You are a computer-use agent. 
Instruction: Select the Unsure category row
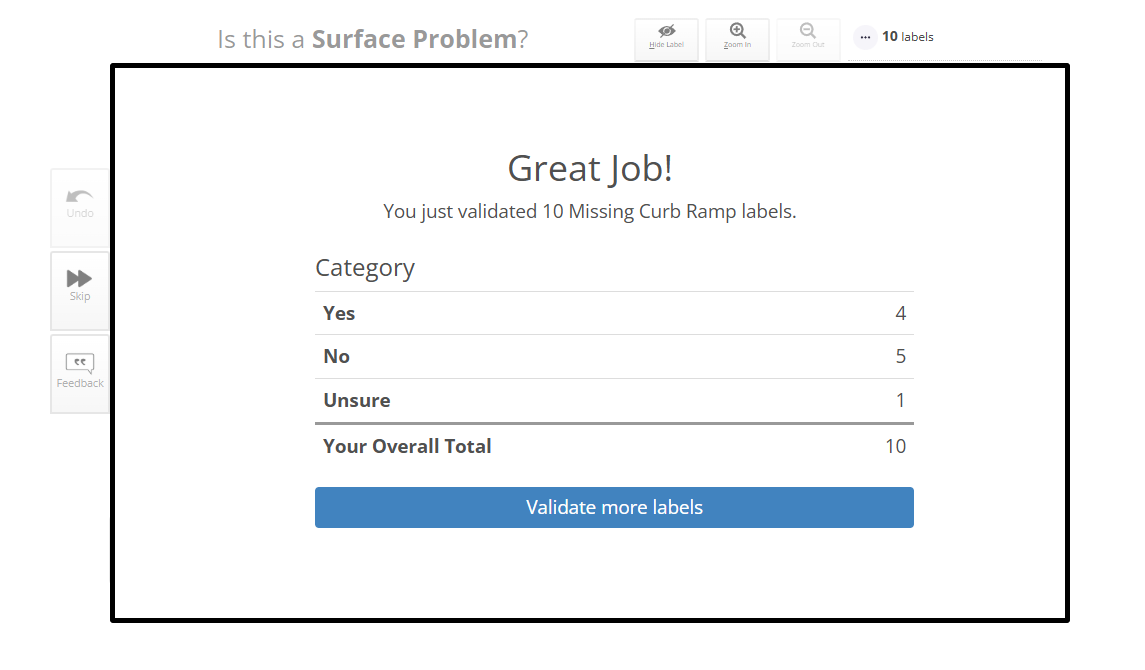[614, 400]
